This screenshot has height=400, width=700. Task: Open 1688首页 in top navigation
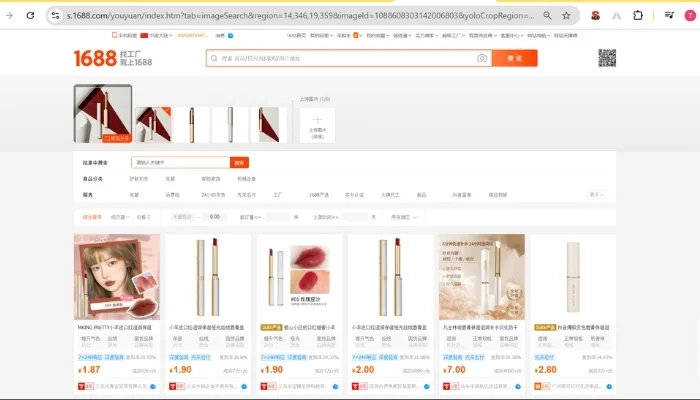coord(296,35)
